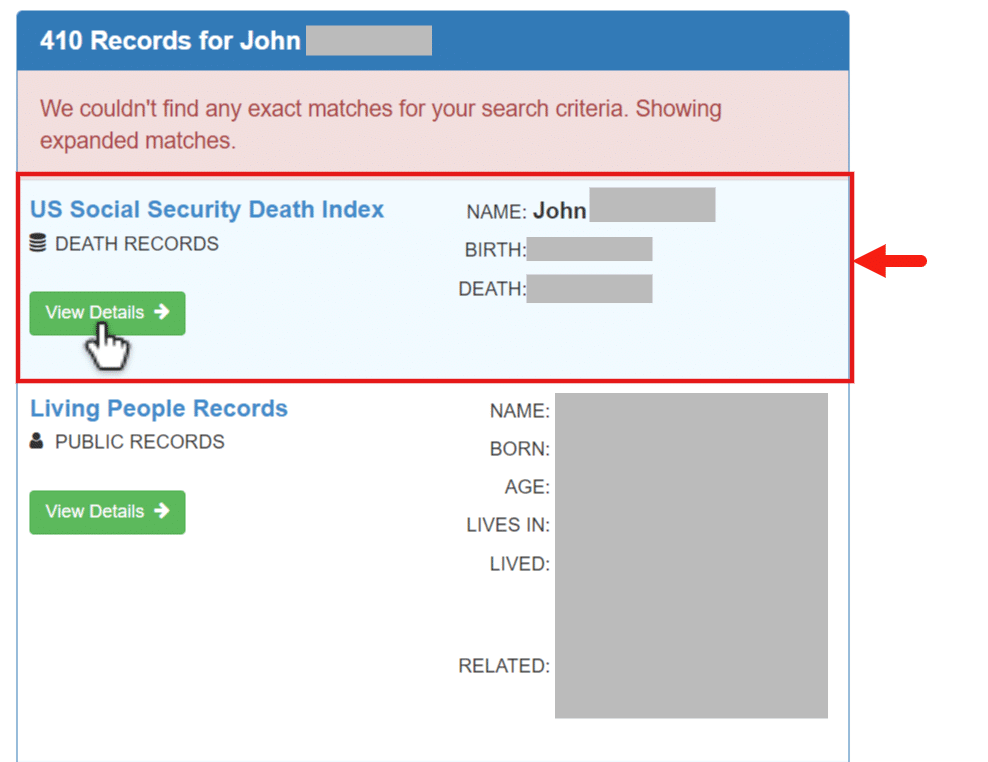Open the Living People Records link
The image size is (988, 762).
pyautogui.click(x=159, y=408)
